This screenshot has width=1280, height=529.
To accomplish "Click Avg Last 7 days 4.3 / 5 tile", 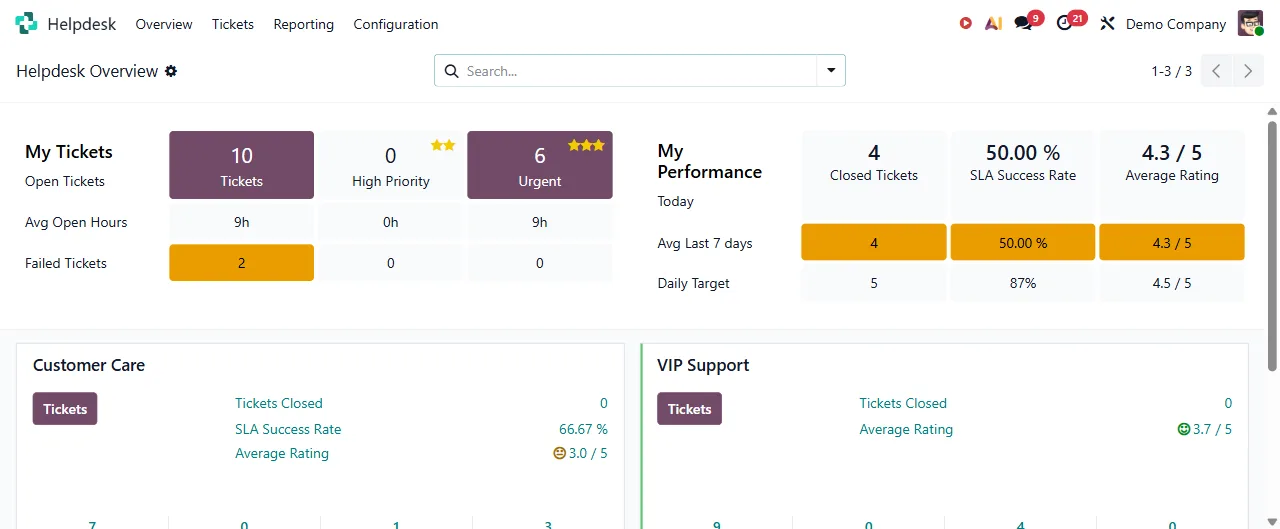I will point(1172,242).
